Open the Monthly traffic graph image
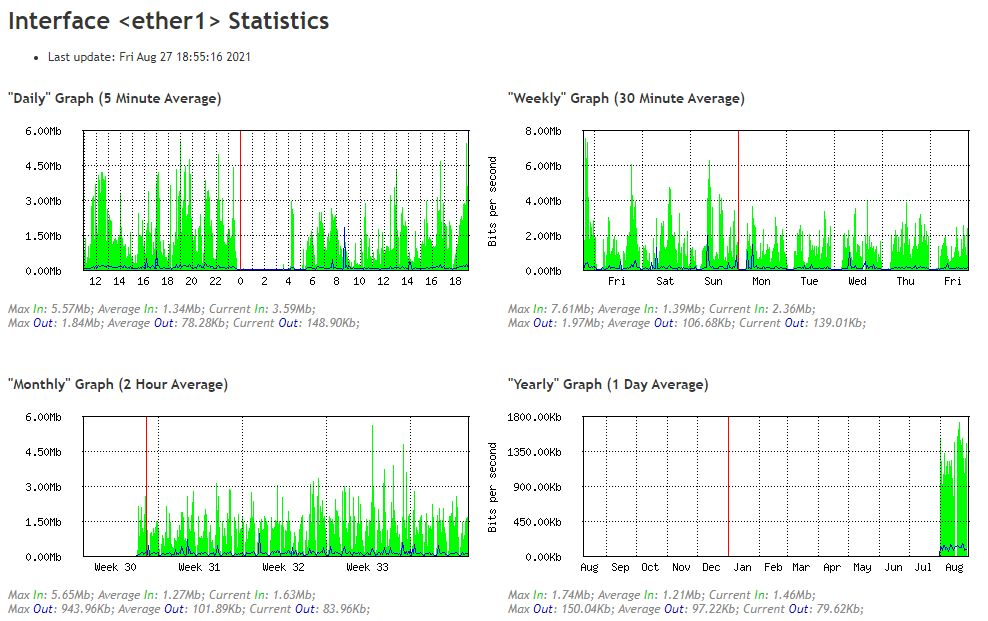This screenshot has width=988, height=621. coord(275,486)
